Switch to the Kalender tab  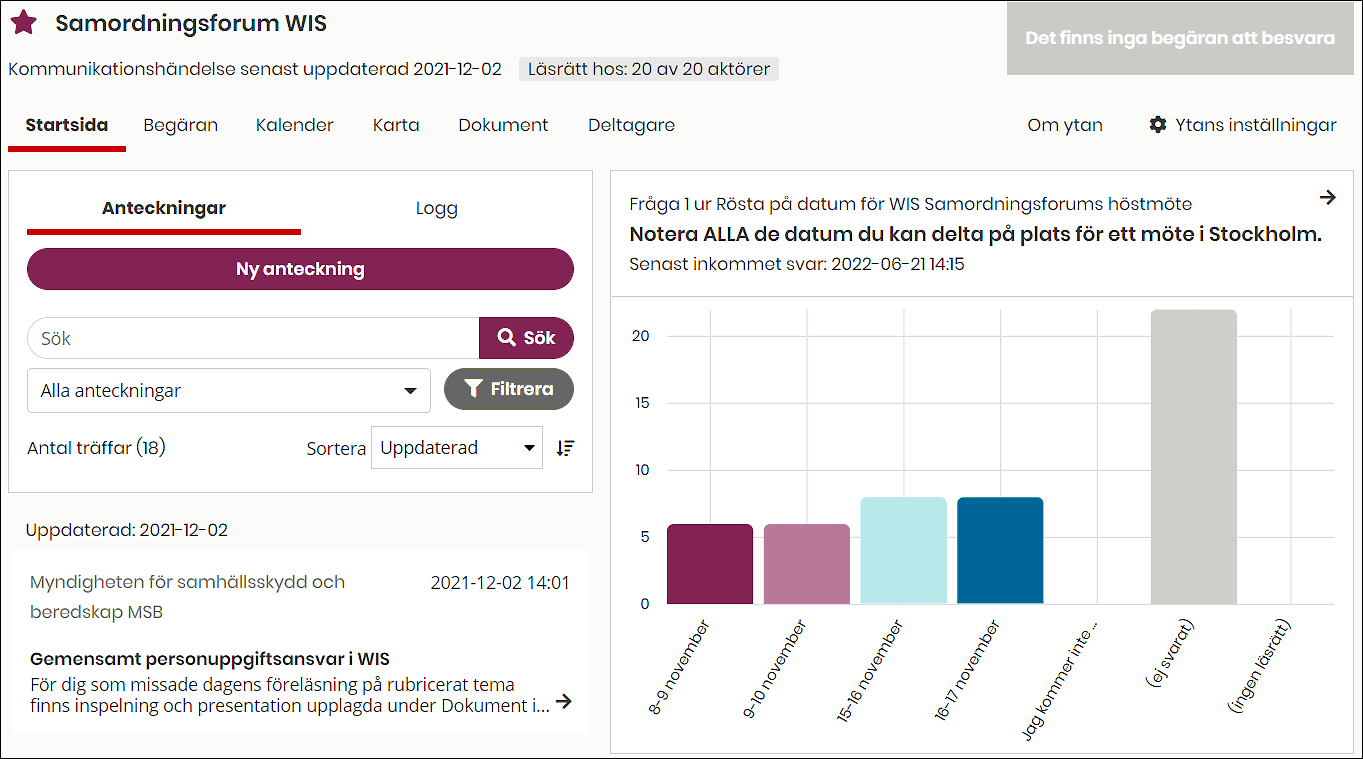294,125
